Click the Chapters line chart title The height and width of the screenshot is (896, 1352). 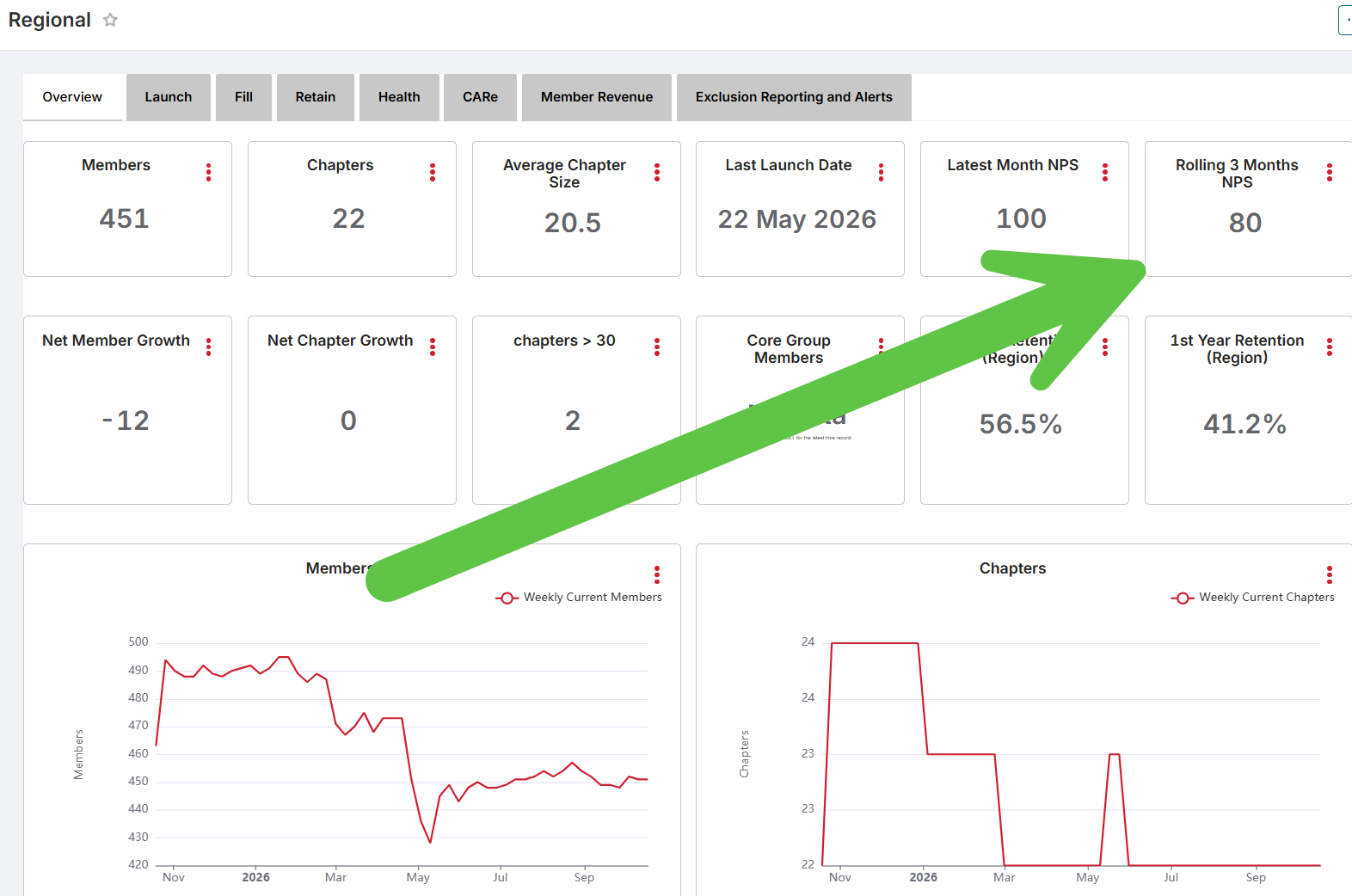[x=1013, y=568]
